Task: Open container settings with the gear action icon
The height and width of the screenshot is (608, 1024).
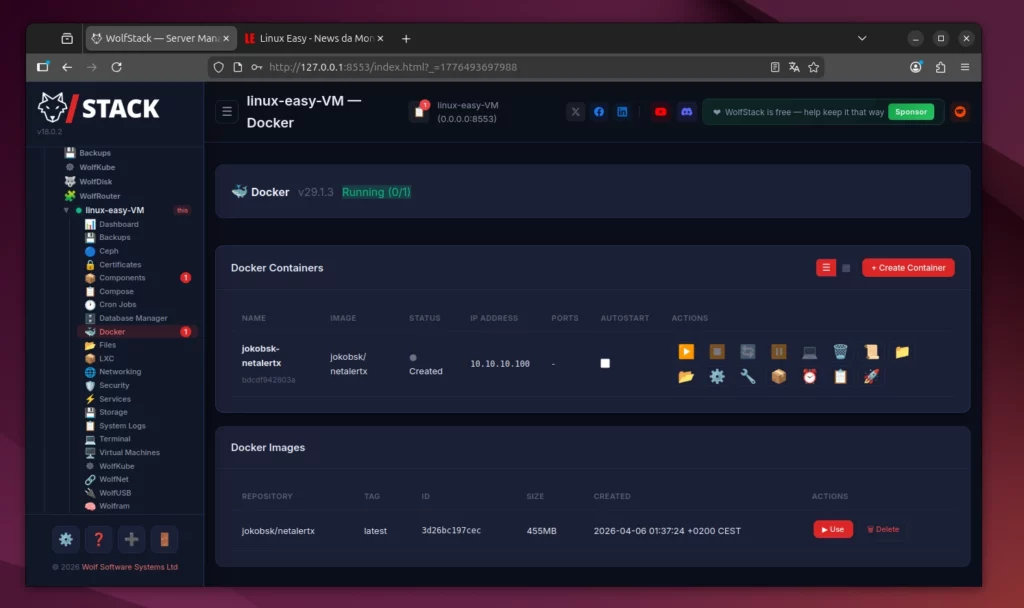Action: [717, 378]
